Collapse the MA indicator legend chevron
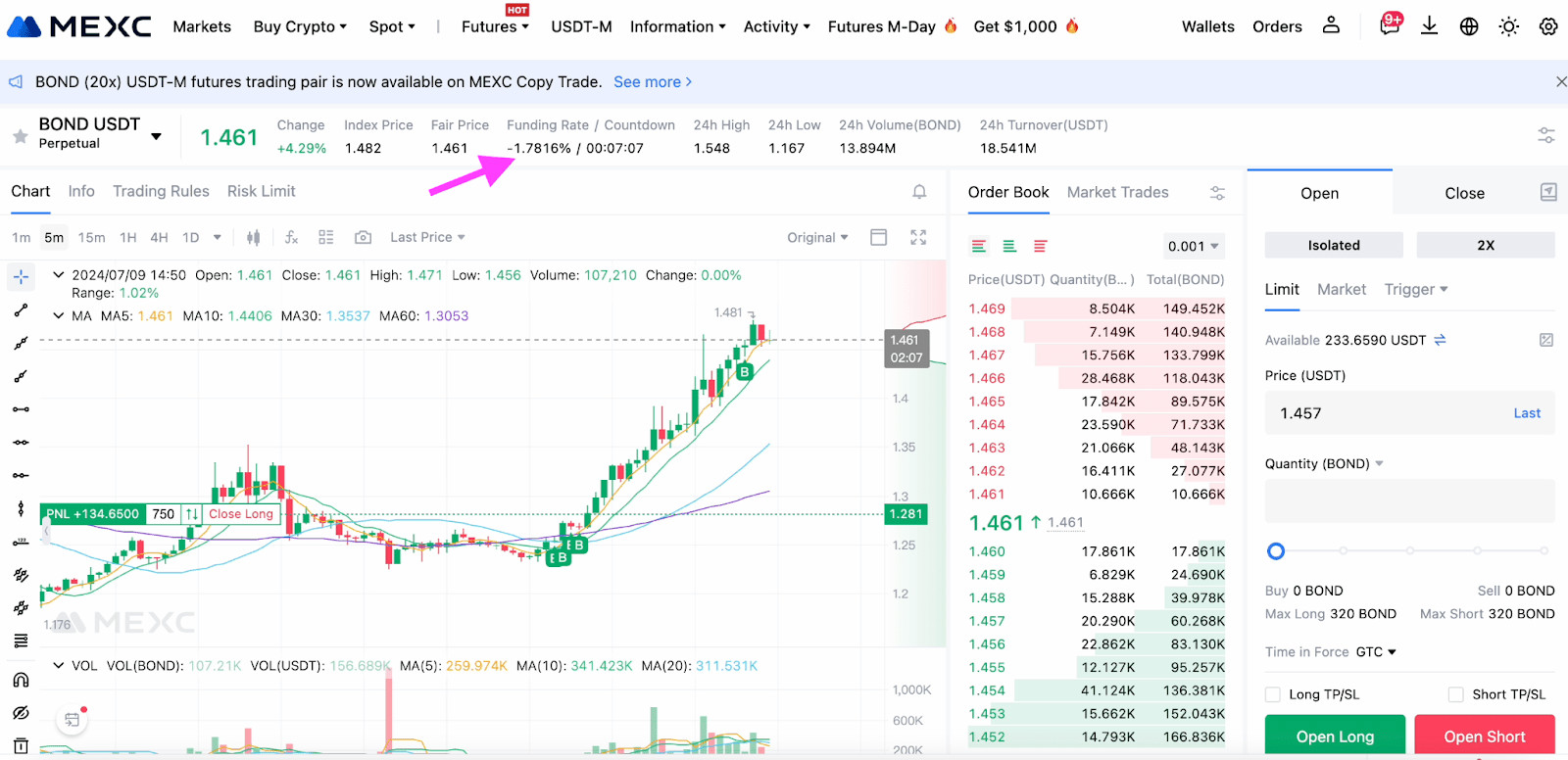 (59, 315)
